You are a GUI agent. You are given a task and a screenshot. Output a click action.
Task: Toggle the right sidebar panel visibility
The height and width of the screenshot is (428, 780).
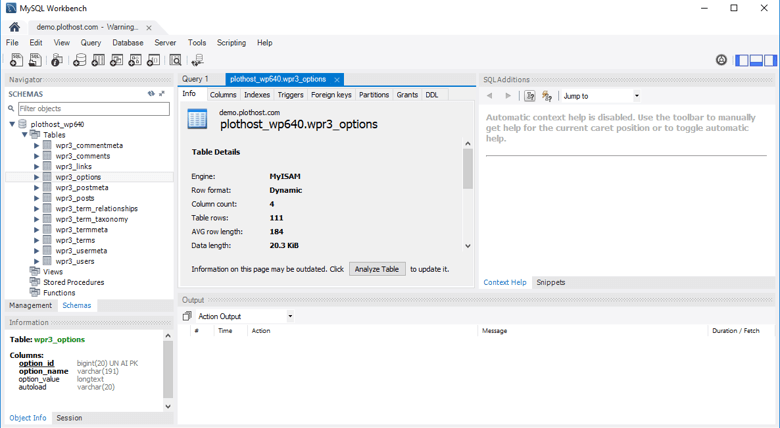pyautogui.click(x=770, y=60)
